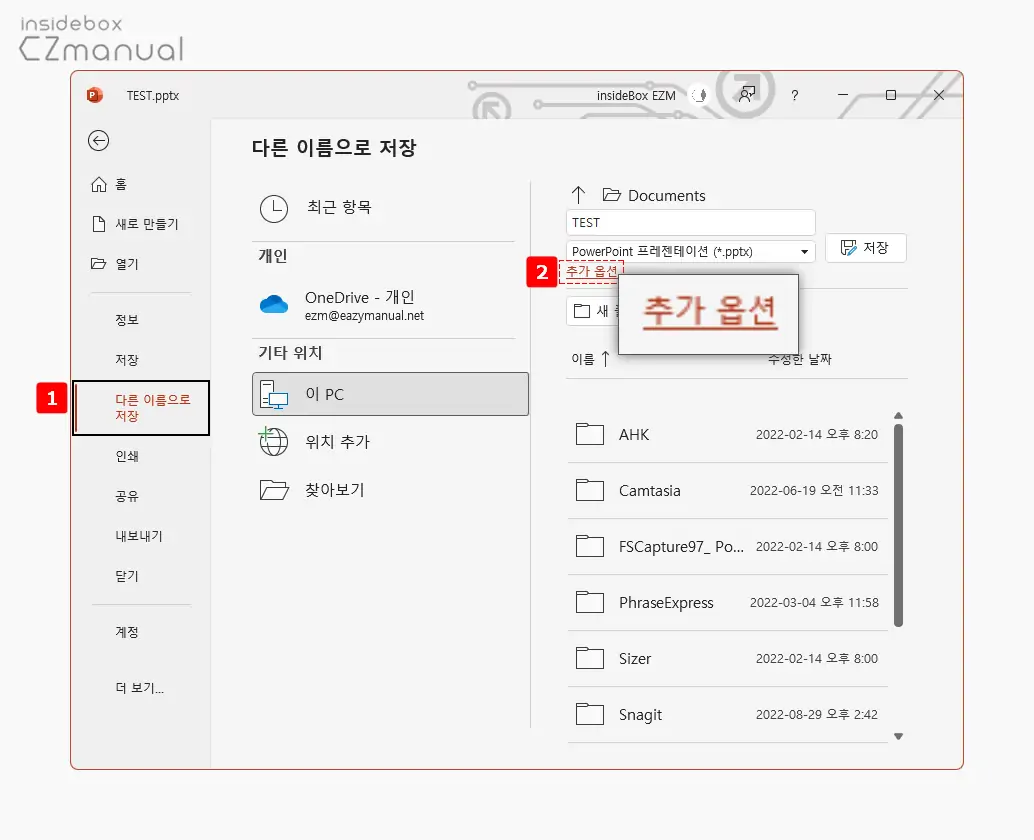This screenshot has width=1034, height=840.
Task: Click the scroll up arrow in file list
Action: coord(898,415)
